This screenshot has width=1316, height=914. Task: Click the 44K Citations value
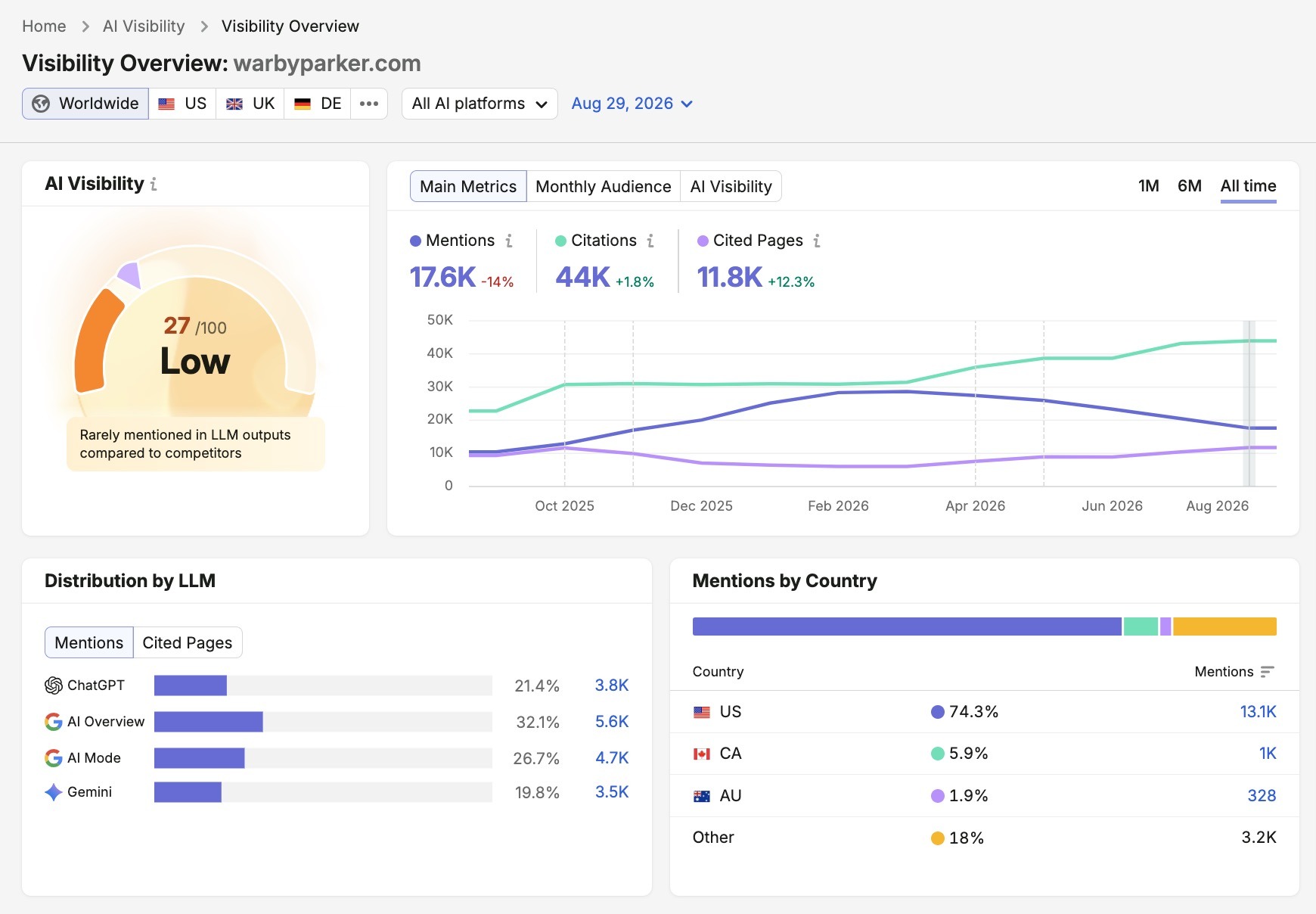coord(582,278)
